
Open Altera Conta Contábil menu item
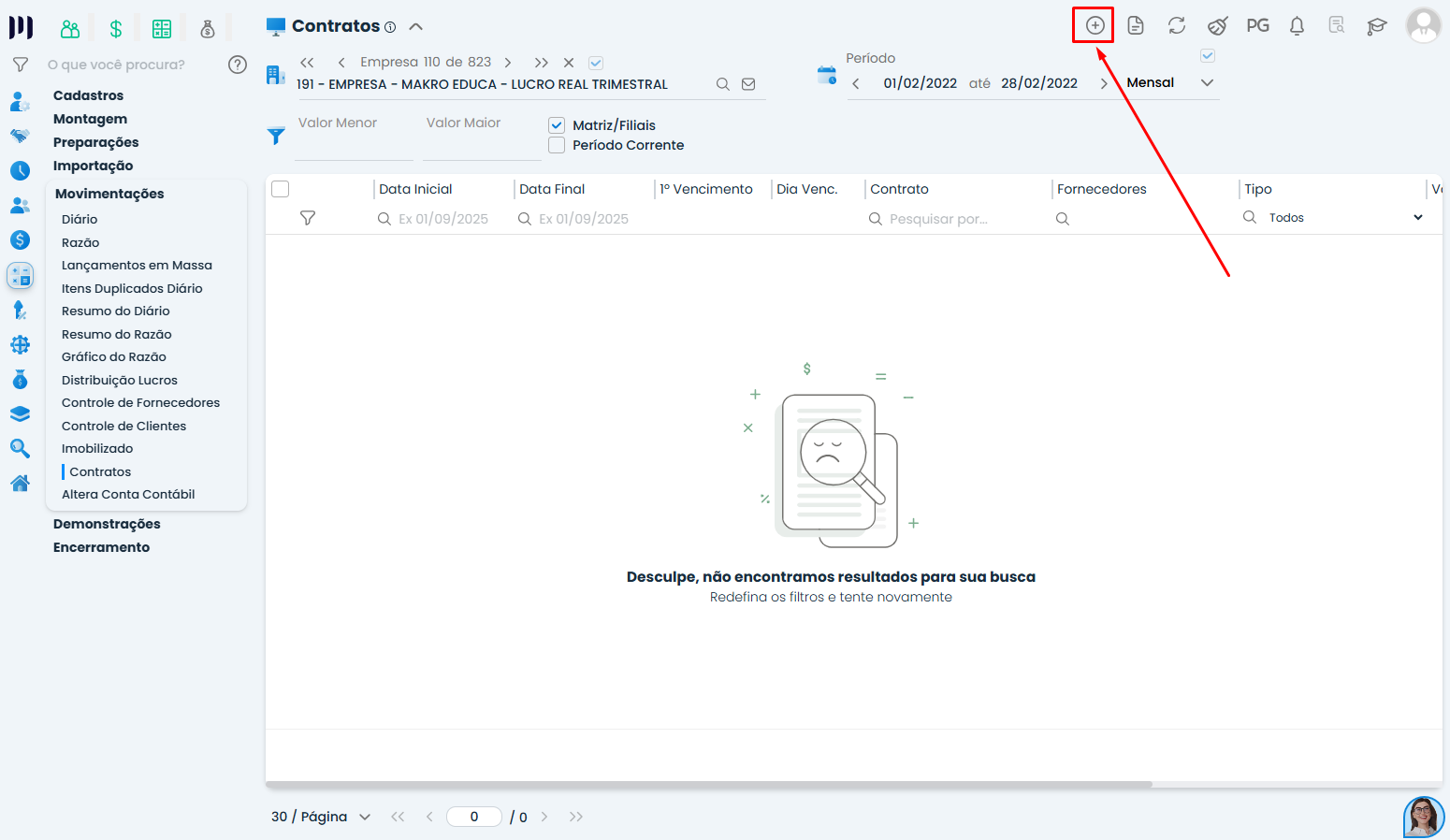(128, 495)
